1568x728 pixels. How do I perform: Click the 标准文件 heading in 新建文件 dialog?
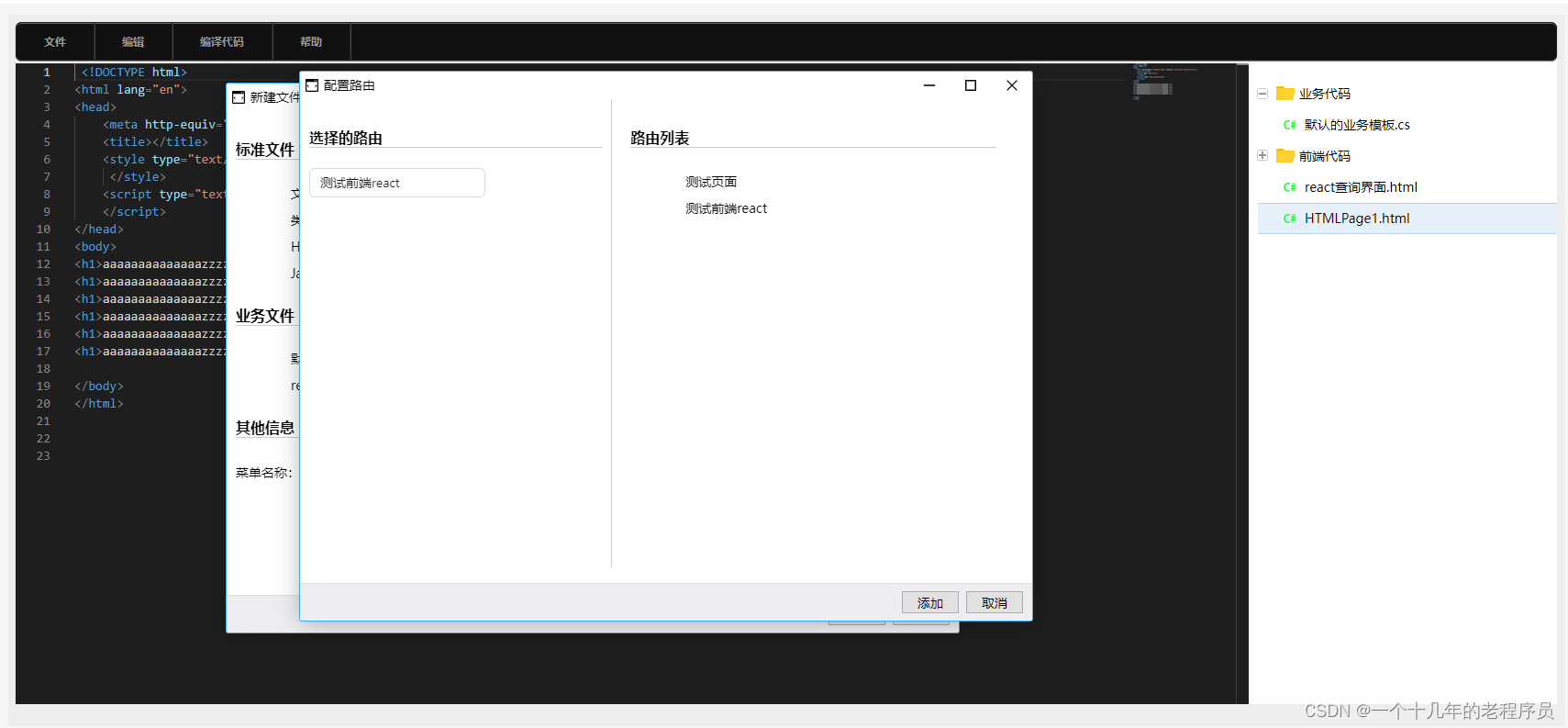(x=265, y=150)
